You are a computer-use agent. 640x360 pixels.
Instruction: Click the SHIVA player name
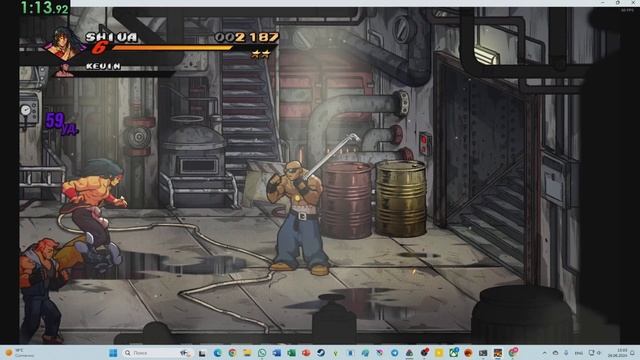click(x=111, y=37)
